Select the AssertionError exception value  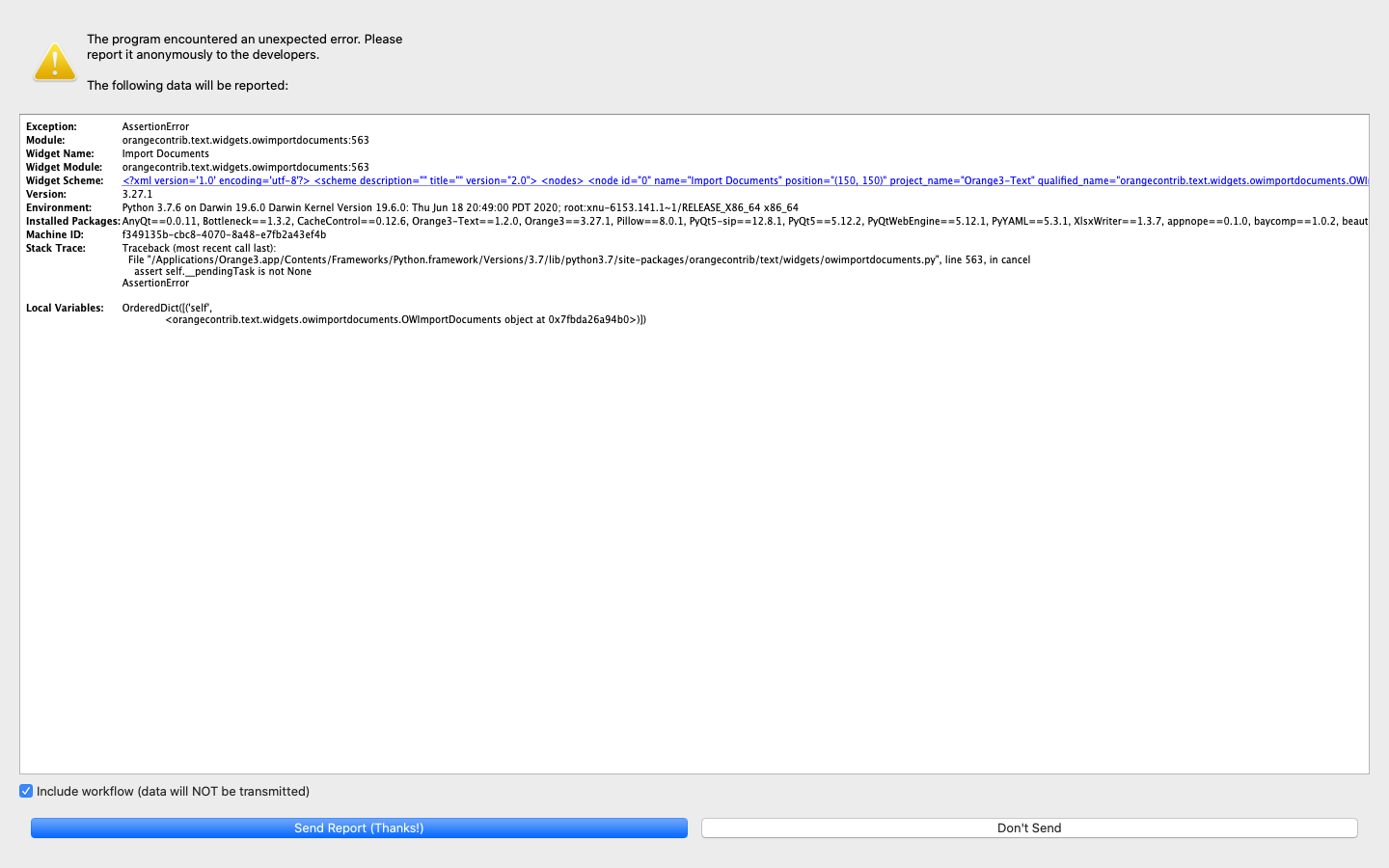pyautogui.click(x=154, y=126)
